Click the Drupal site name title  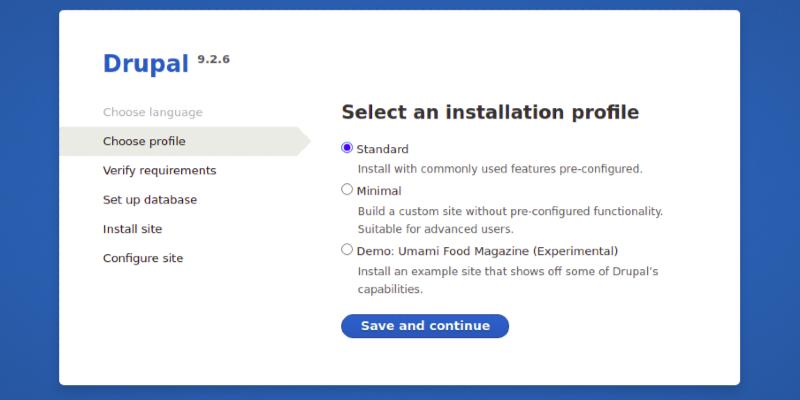coord(146,64)
